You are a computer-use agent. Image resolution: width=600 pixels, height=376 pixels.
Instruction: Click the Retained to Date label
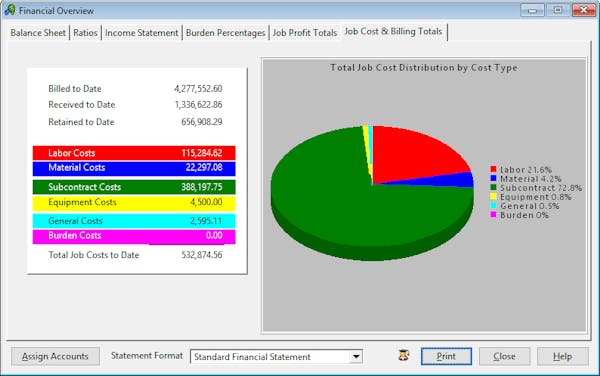tap(81, 122)
